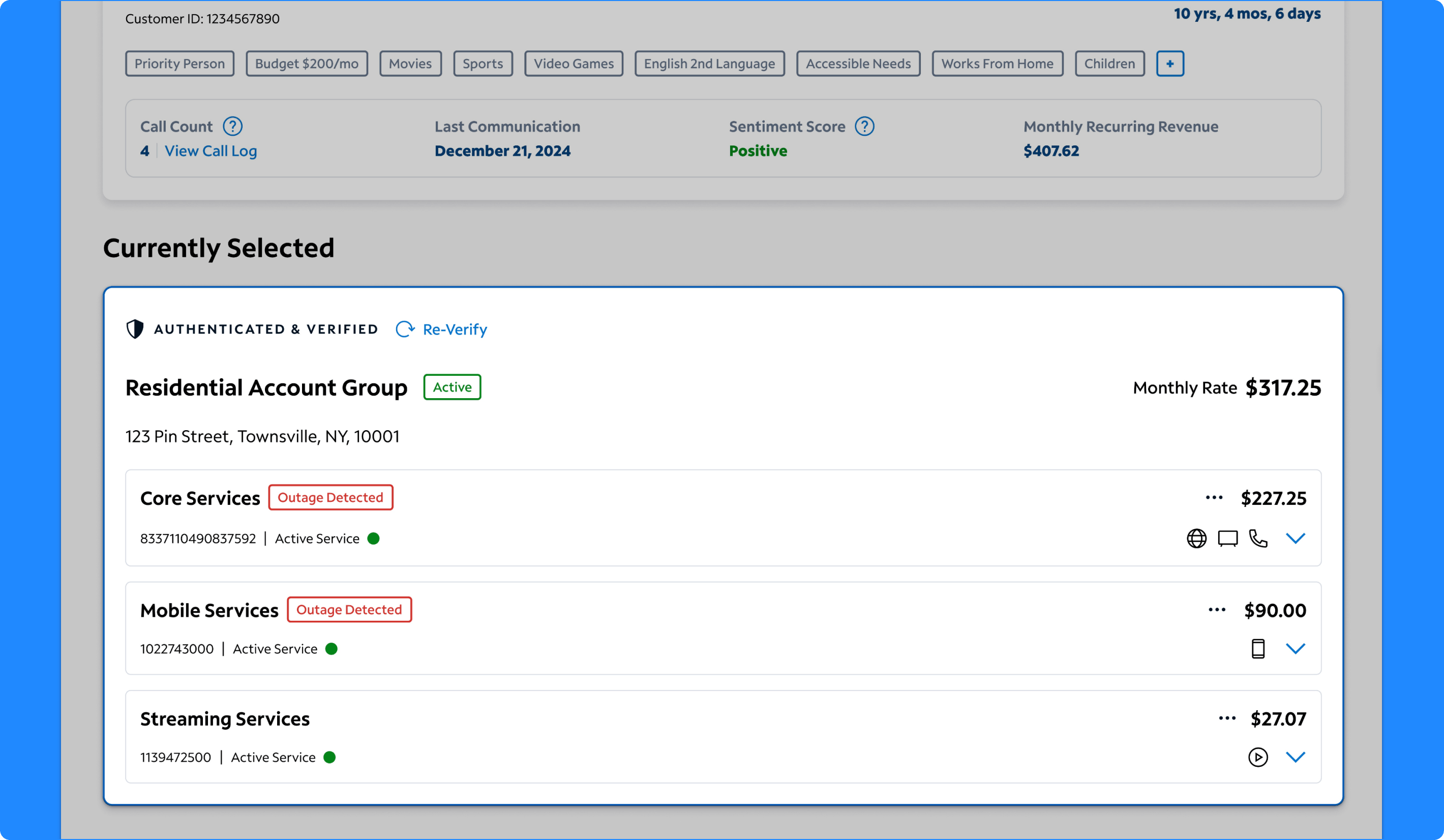Screen dimensions: 1444x840
Task: Click the play icon in Streaming Services
Action: pos(1258,757)
